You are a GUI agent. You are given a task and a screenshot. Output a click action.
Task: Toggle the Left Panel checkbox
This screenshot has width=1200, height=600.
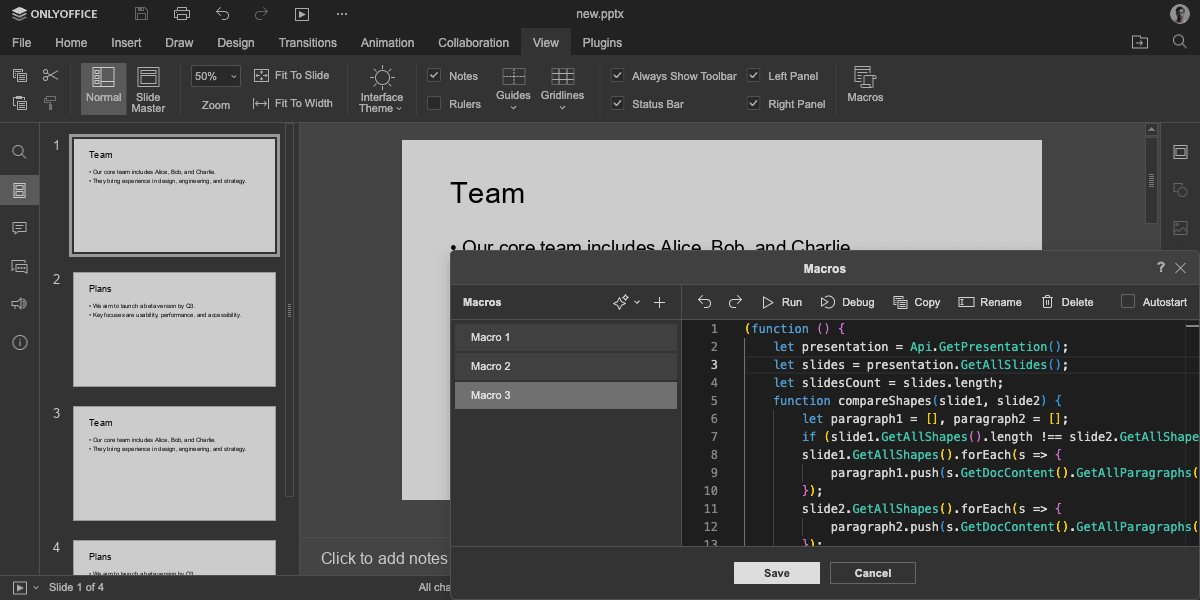753,75
